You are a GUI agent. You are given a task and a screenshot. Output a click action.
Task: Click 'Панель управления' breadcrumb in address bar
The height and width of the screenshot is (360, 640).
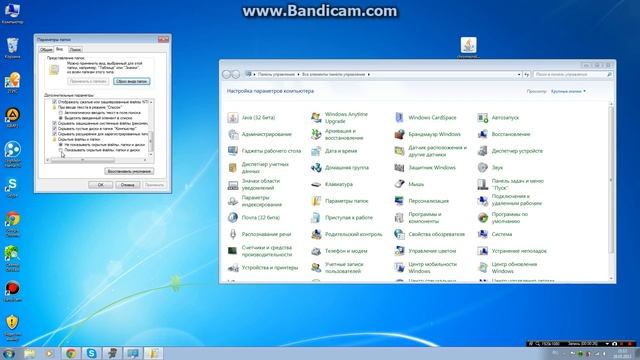coord(276,75)
